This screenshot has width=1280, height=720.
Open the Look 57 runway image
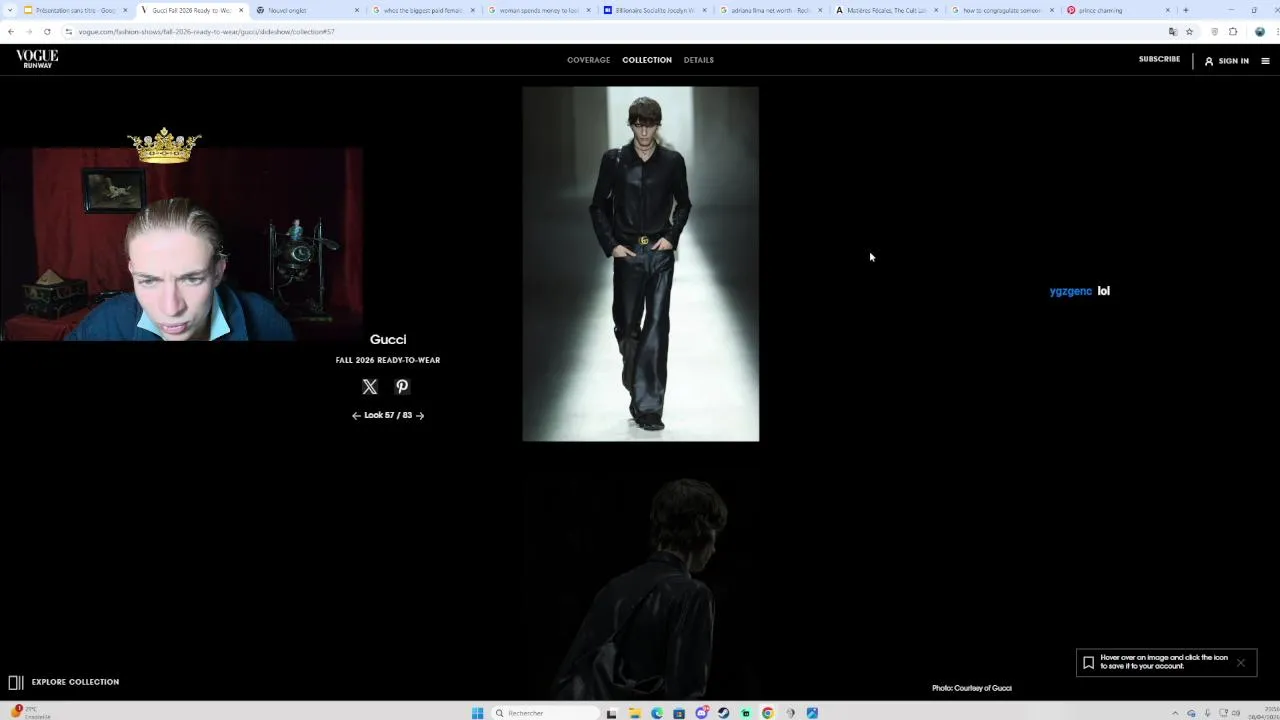(x=640, y=264)
